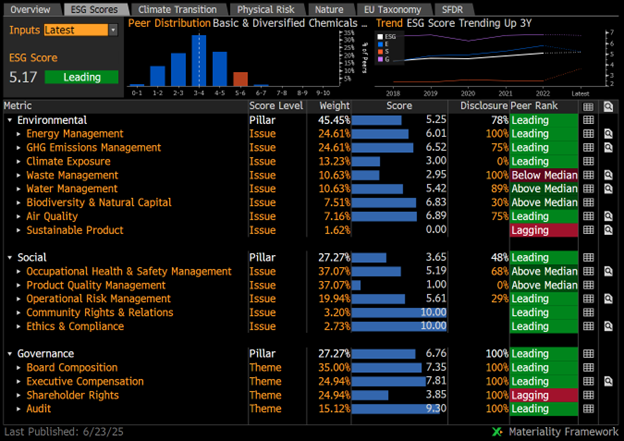Click magnifier icon for GHG Emissions Management

coord(607,147)
